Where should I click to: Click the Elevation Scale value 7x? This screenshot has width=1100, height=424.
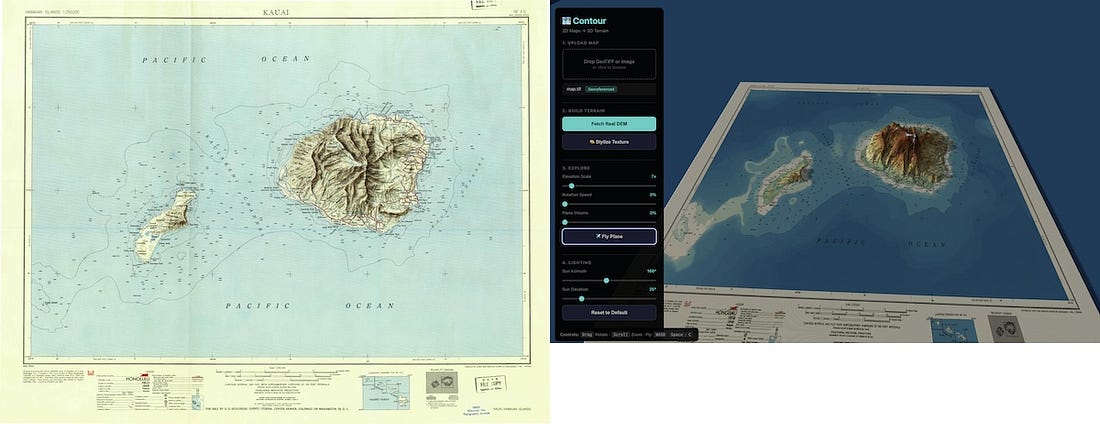click(653, 176)
